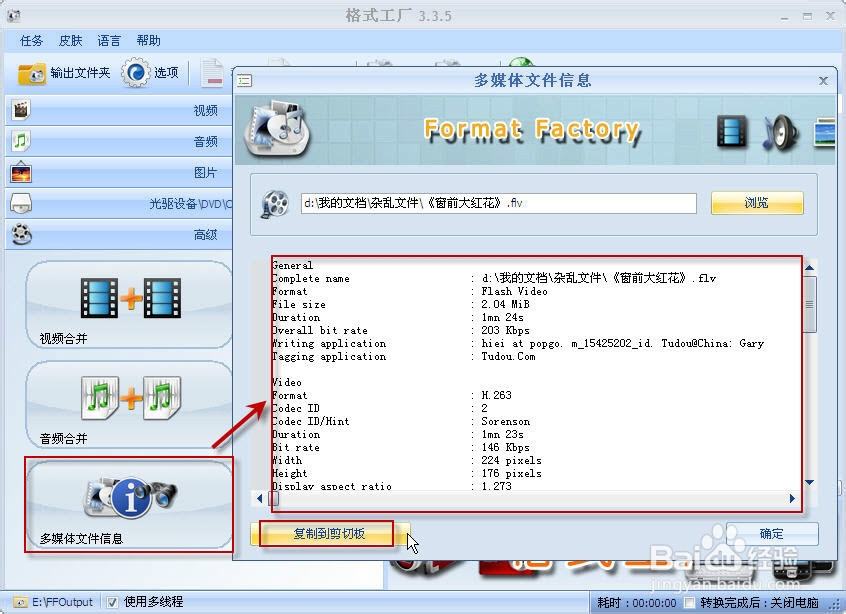
Task: Click the Format Factory app icon in title bar
Action: 13,15
